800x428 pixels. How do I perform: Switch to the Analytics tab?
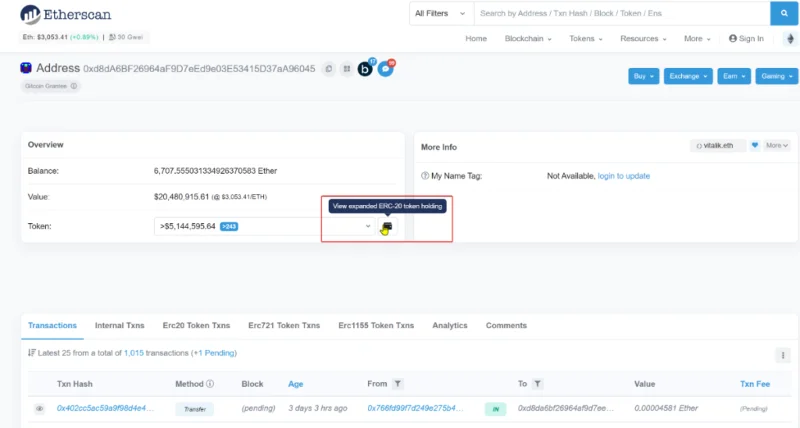(449, 325)
